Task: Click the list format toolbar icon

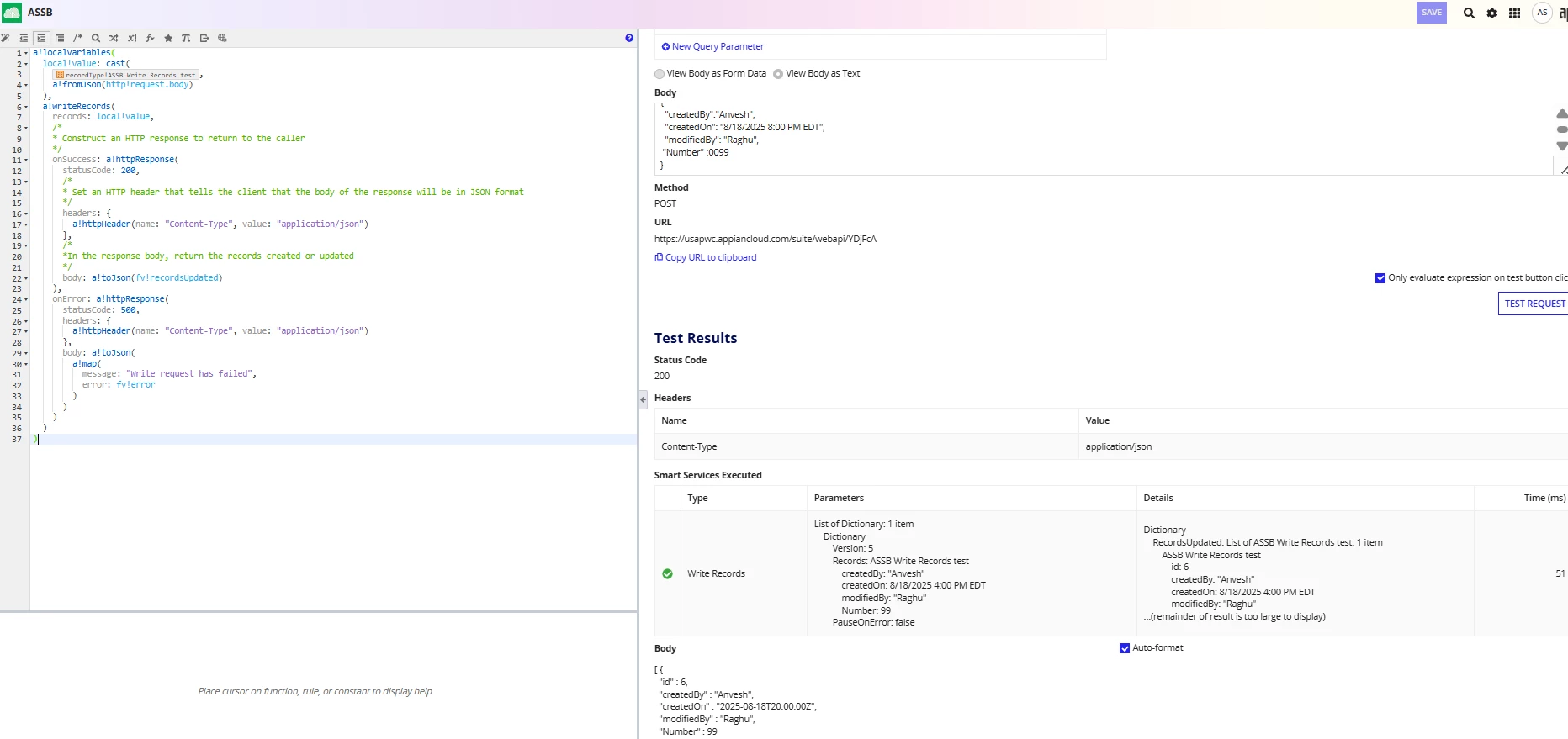Action: coord(60,38)
